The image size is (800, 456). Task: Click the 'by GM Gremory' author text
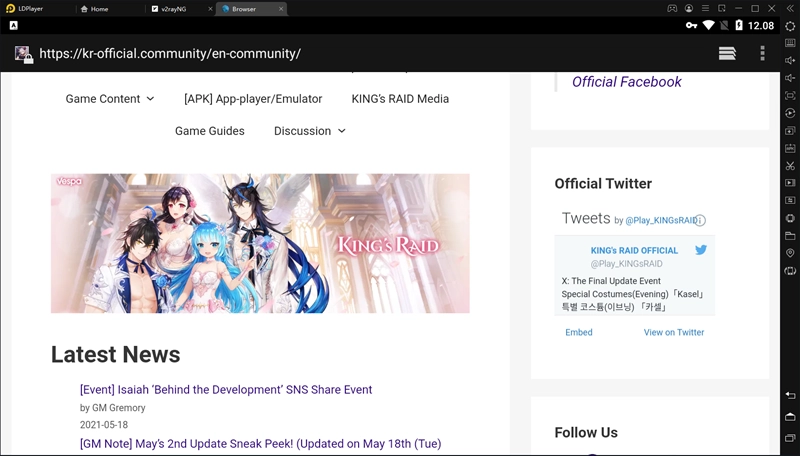(x=113, y=408)
